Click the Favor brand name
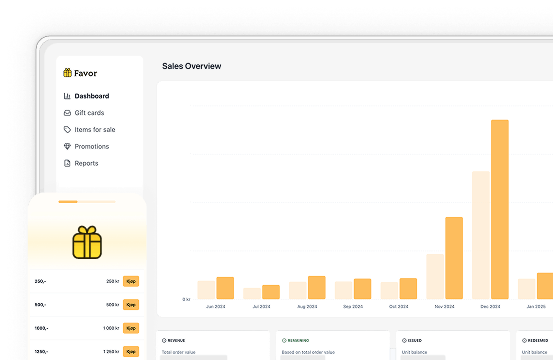553x360 pixels. (85, 73)
